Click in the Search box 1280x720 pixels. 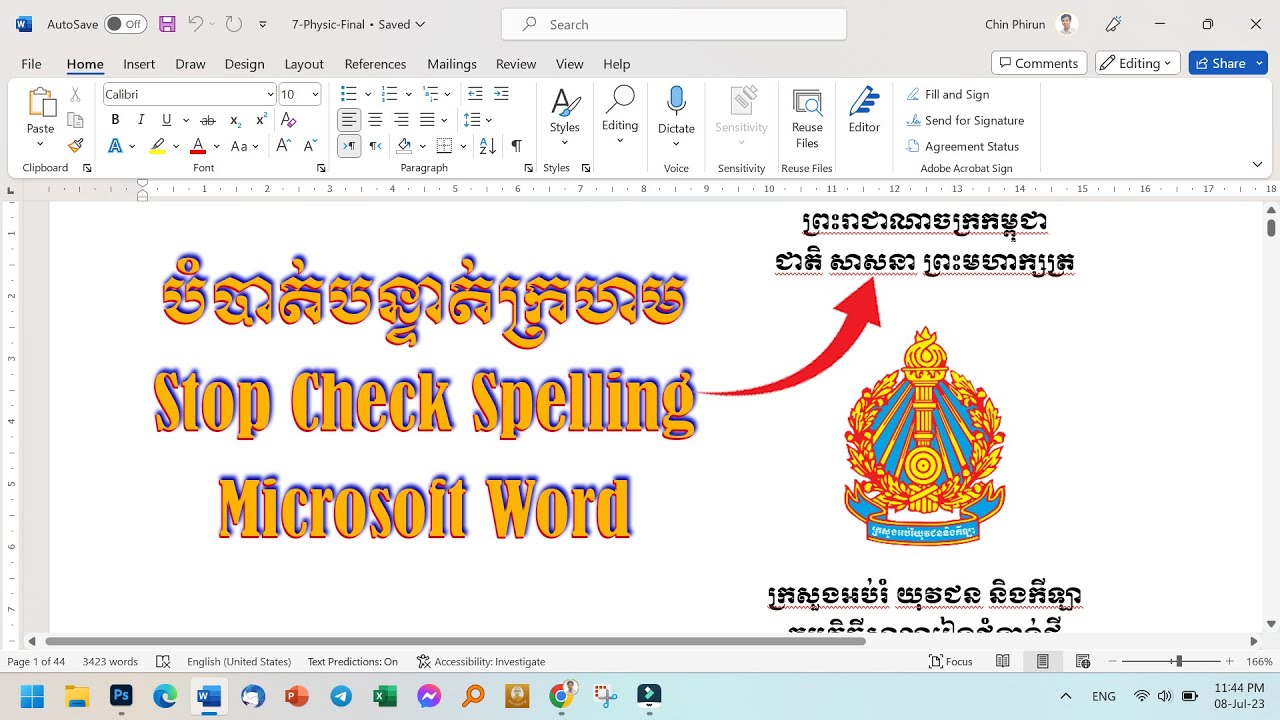pyautogui.click(x=674, y=24)
